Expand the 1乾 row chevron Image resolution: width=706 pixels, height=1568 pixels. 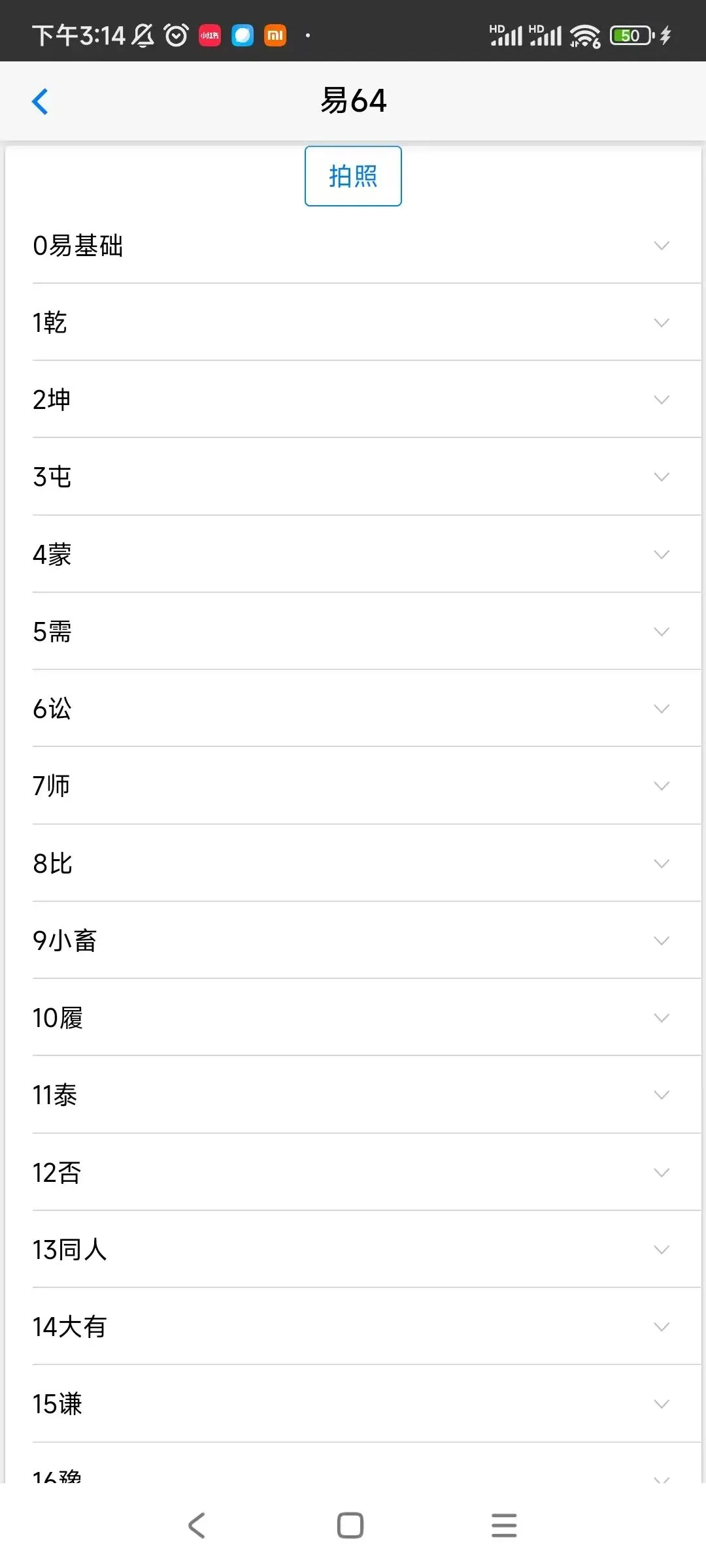[x=662, y=323]
